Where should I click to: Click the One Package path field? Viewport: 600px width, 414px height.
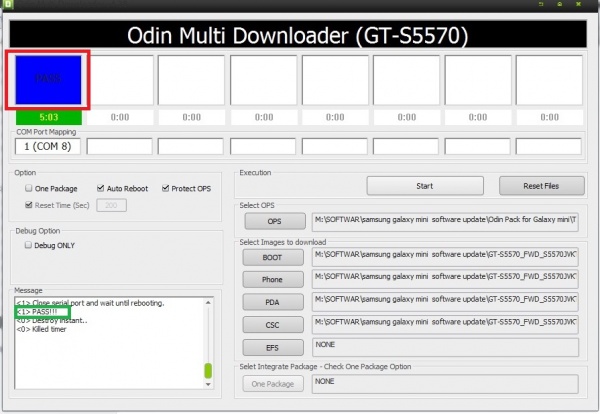click(445, 384)
